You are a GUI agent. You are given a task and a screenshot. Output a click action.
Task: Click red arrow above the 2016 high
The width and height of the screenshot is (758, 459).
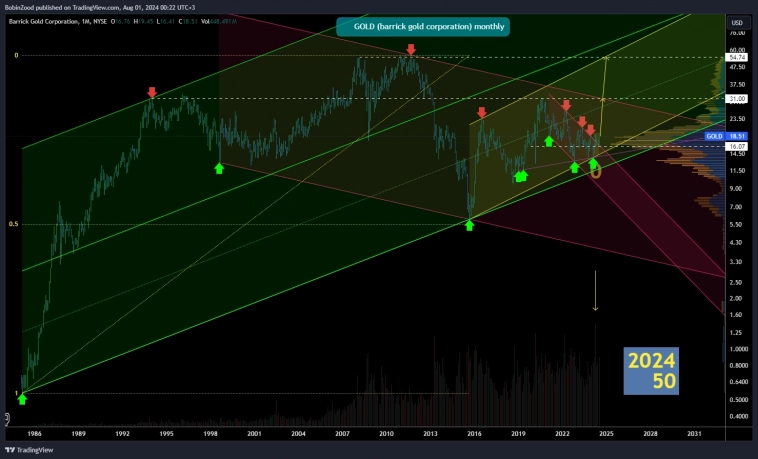[481, 113]
